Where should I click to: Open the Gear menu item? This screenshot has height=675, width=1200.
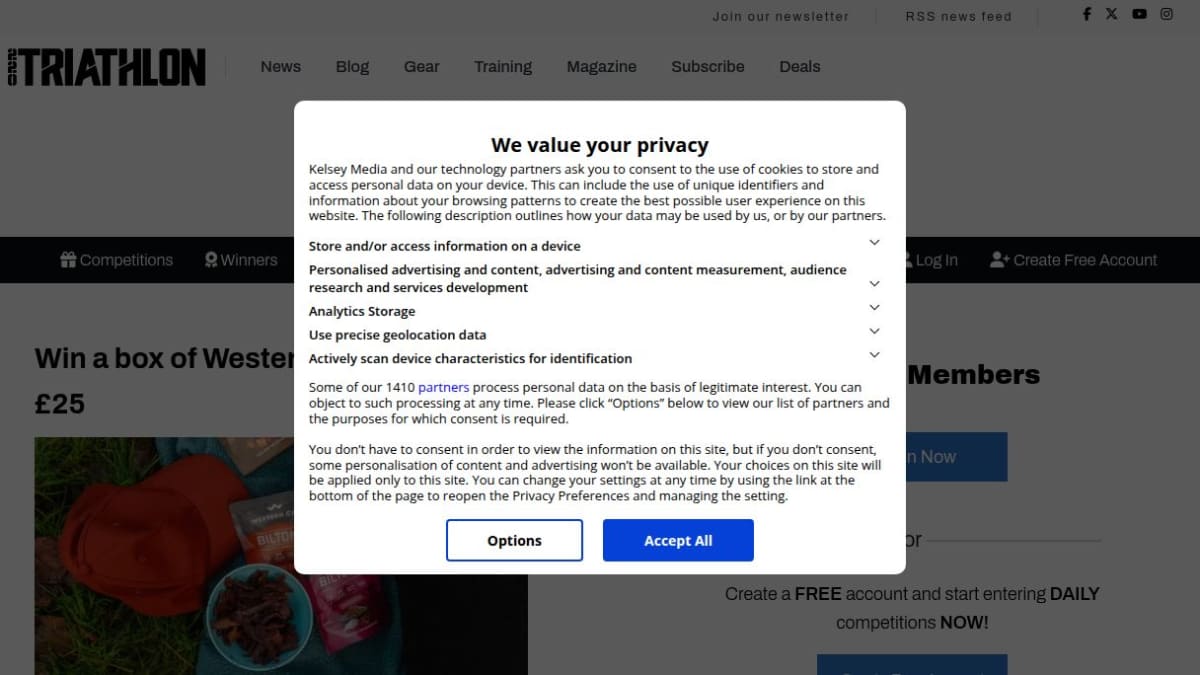coord(421,67)
